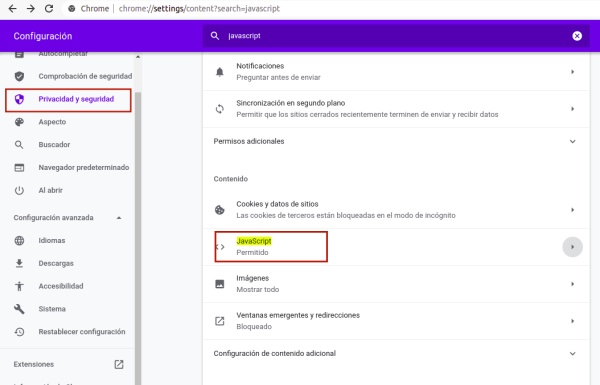Click the magnifier icon next to Buscador
This screenshot has width=600, height=385.
point(19,145)
